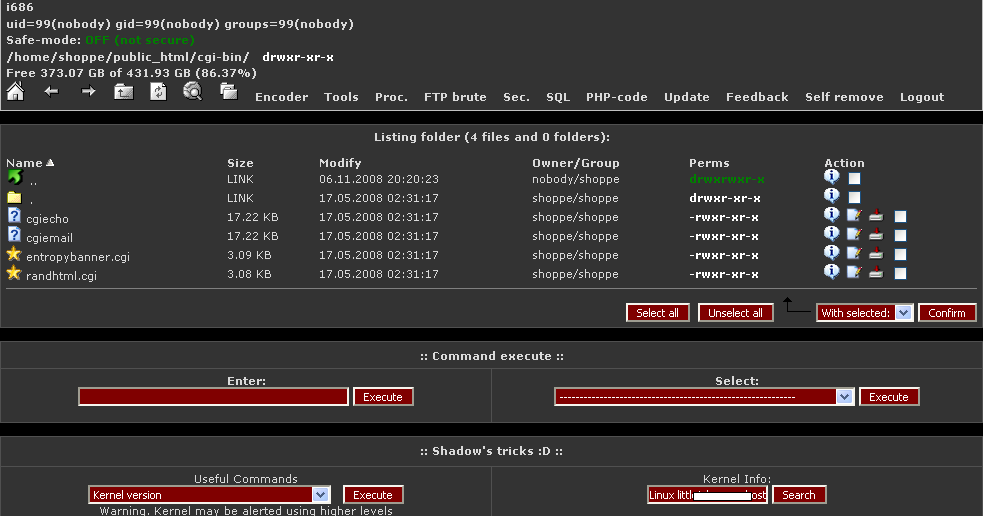Tick the checkbox for the '.' entry

pos(854,197)
